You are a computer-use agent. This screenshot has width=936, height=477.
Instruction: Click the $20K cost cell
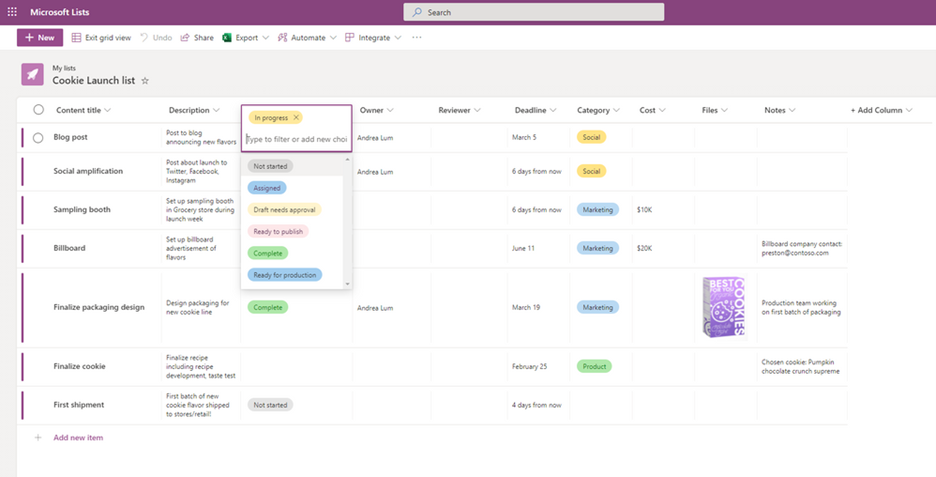645,248
